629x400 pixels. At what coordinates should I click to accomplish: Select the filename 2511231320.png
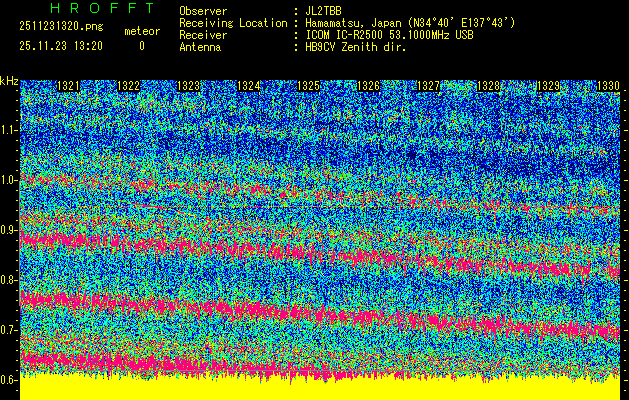[x=60, y=27]
